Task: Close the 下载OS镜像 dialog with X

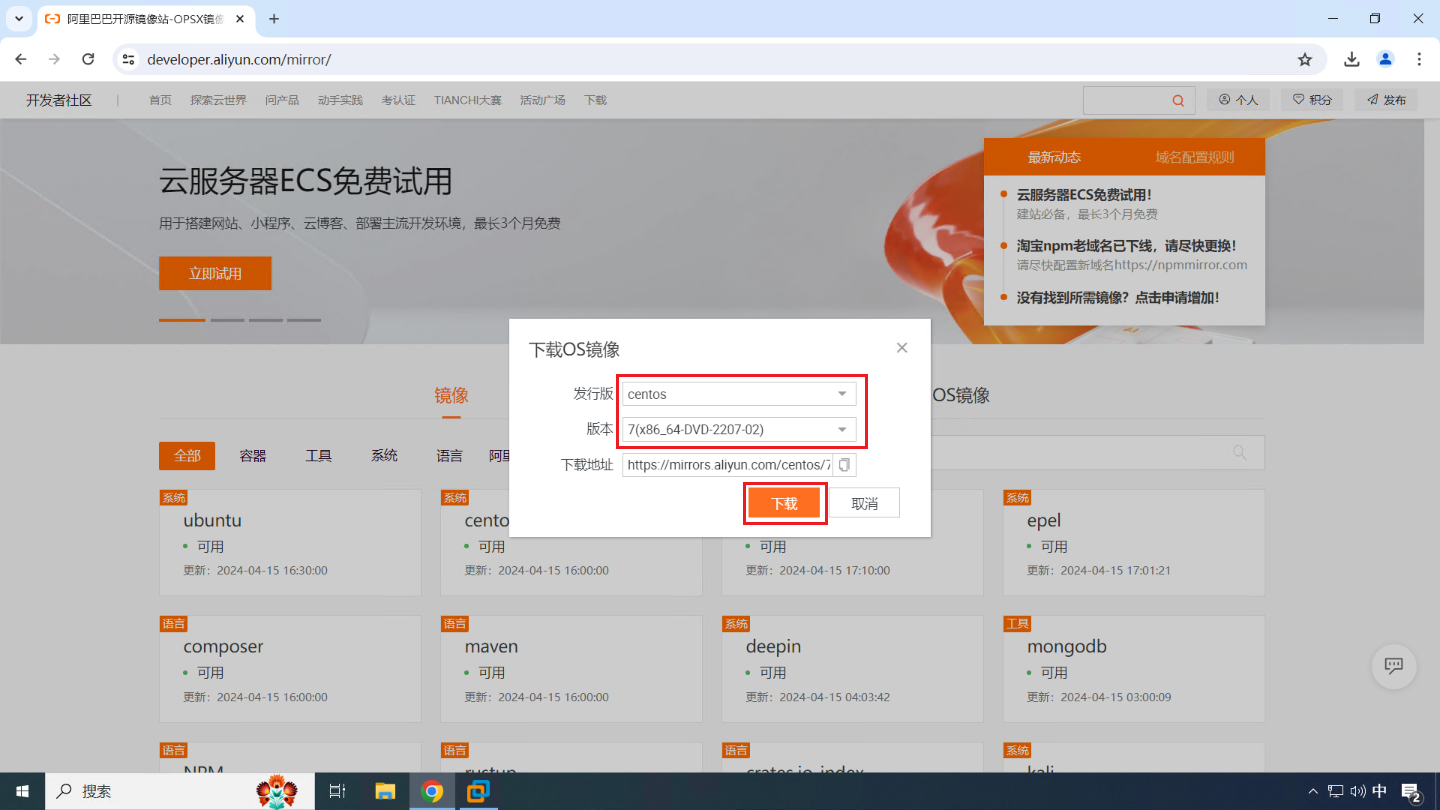Action: tap(902, 348)
